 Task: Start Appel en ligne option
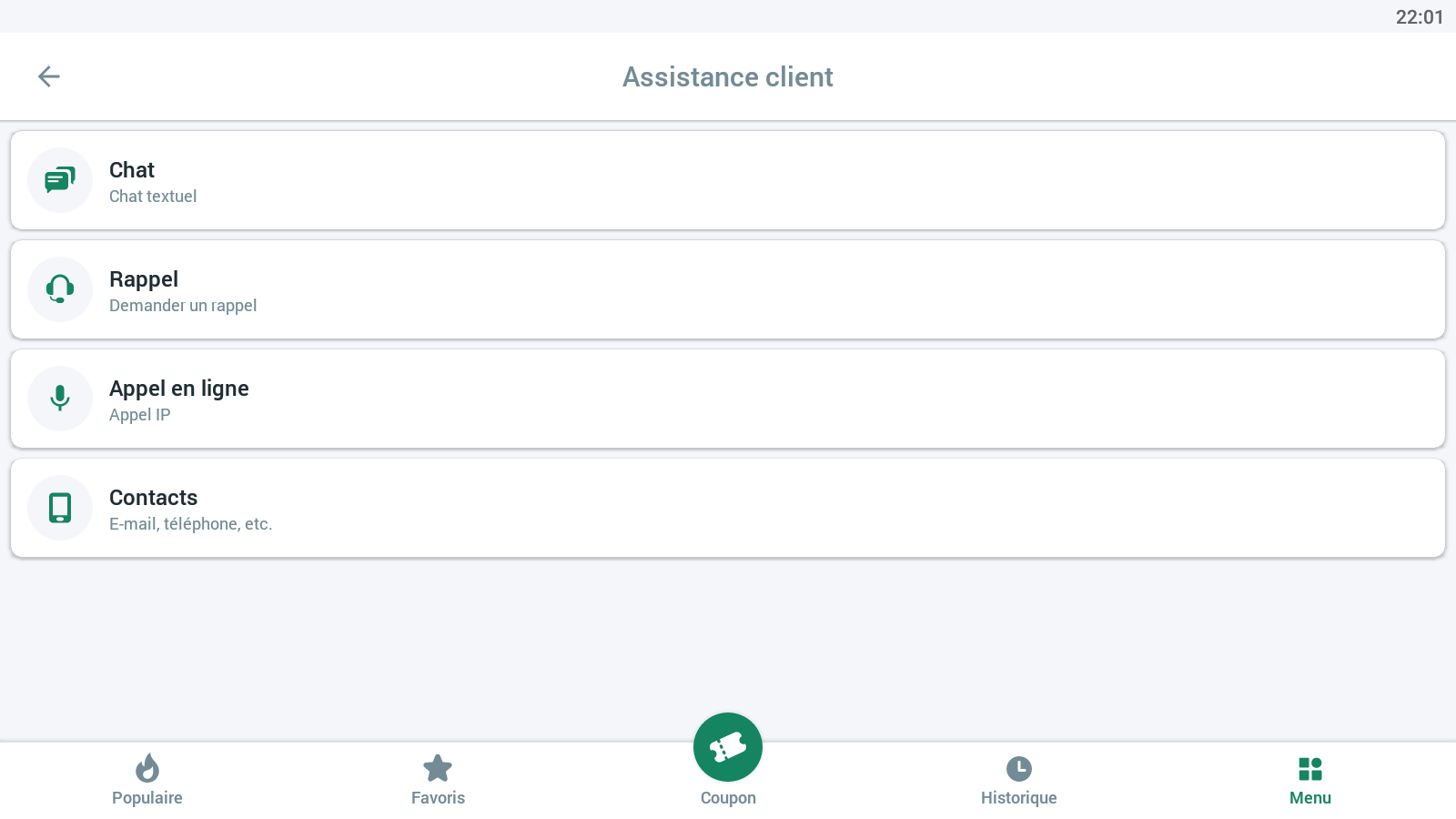tap(179, 389)
